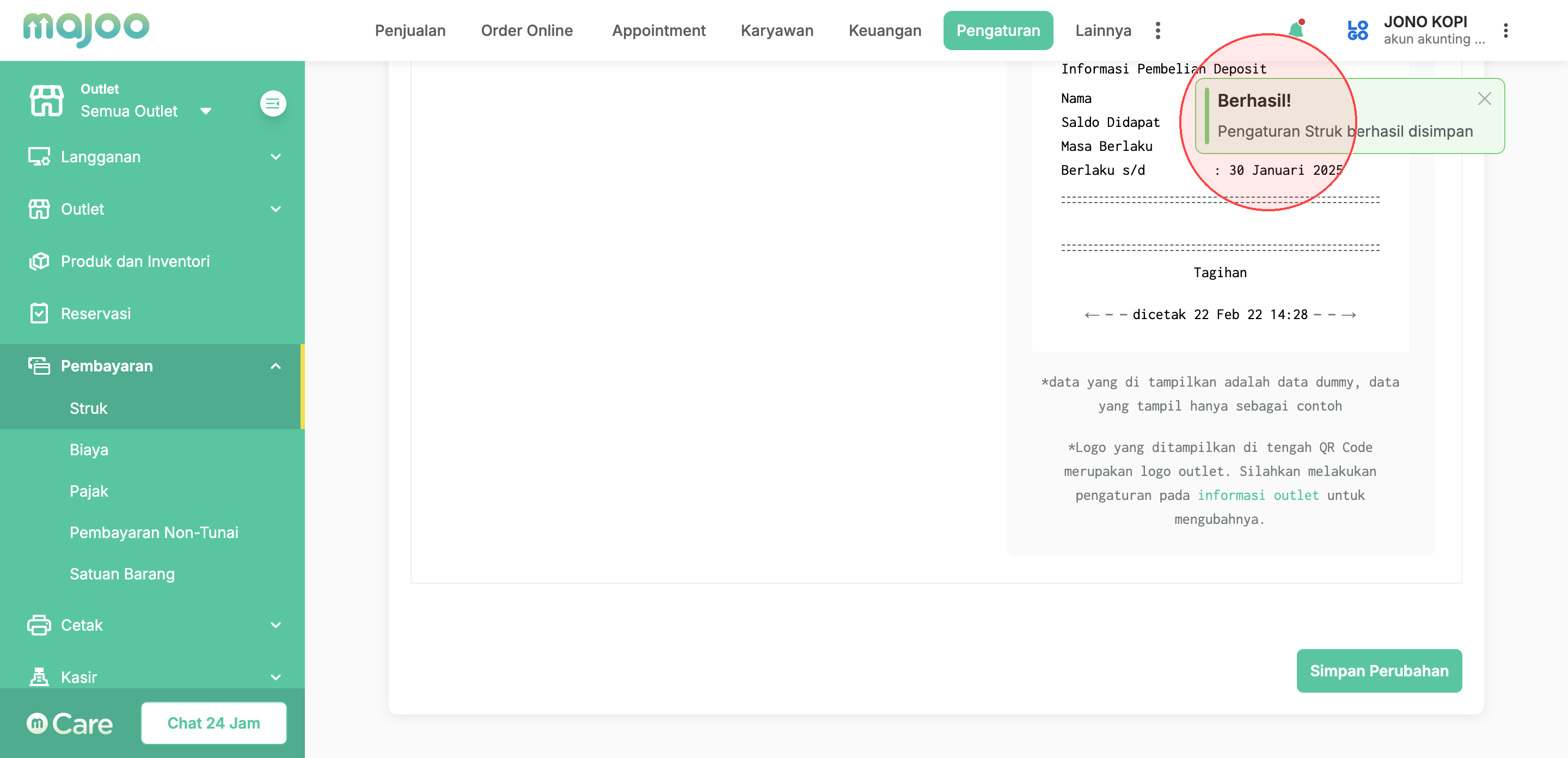Open the Reservasi sidebar item
Screen dimensions: 1568x758
[x=96, y=314]
